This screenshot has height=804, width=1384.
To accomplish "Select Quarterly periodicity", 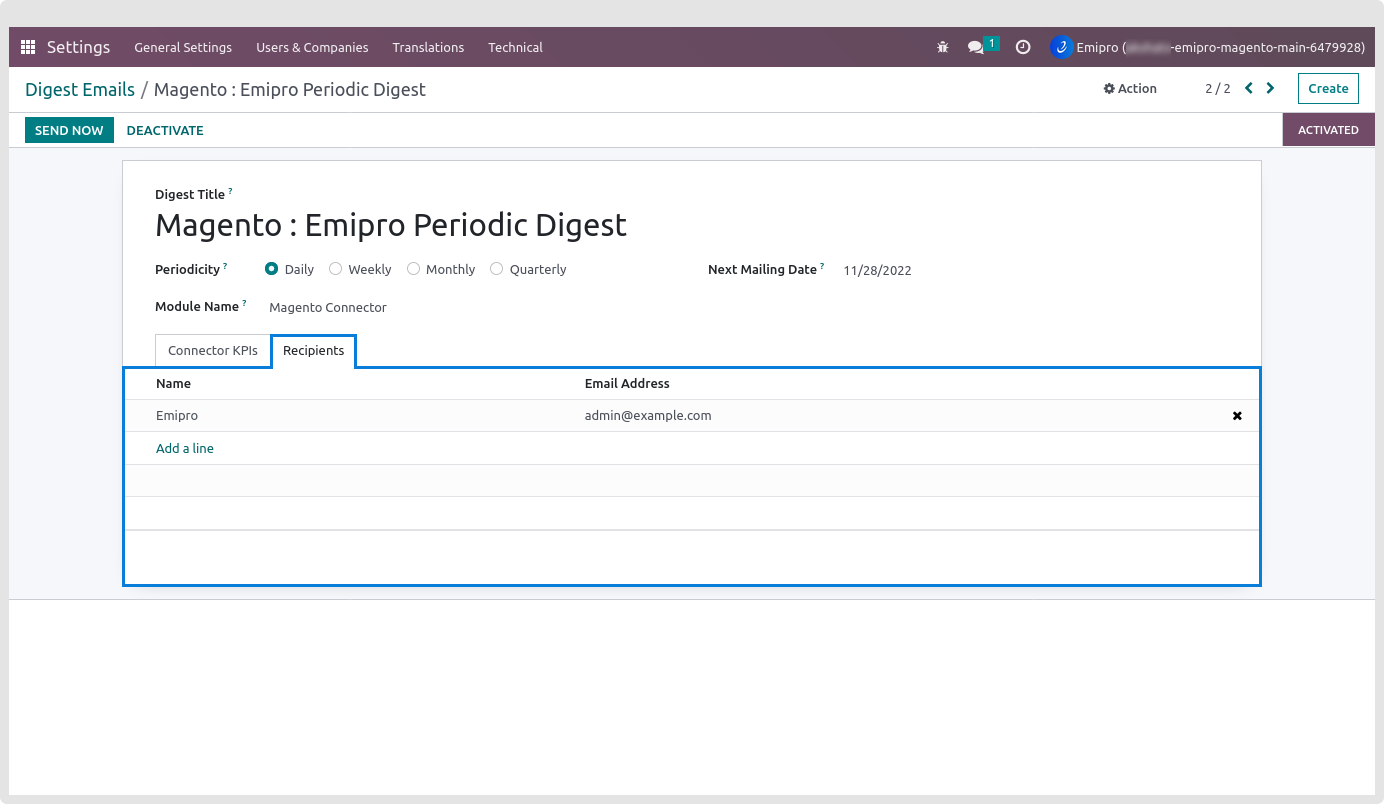I will 497,269.
